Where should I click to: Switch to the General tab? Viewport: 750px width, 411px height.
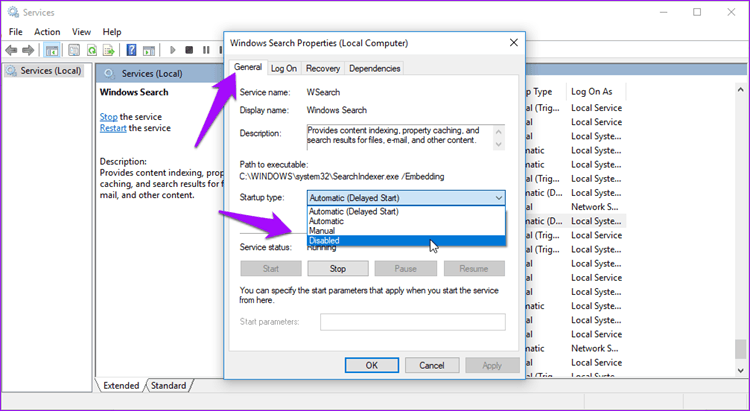pyautogui.click(x=248, y=67)
